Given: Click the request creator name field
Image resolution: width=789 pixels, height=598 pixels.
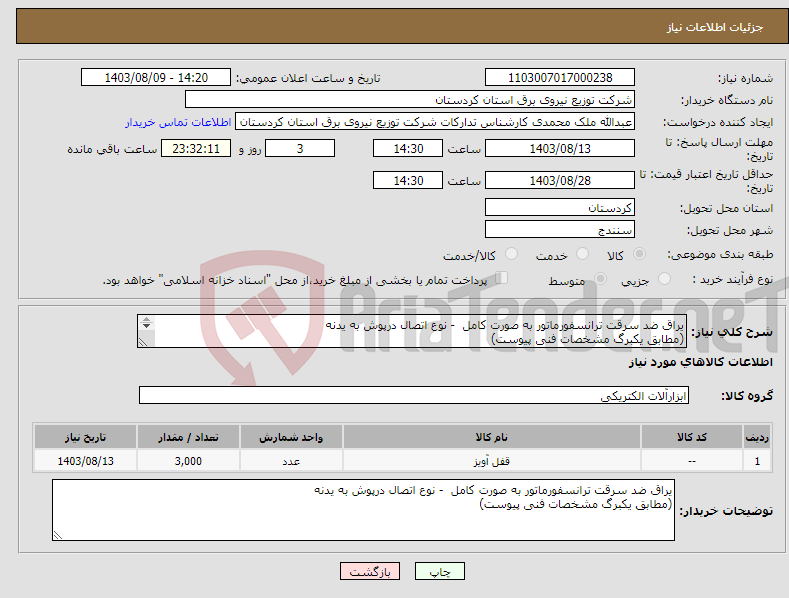Looking at the screenshot, I should 435,122.
